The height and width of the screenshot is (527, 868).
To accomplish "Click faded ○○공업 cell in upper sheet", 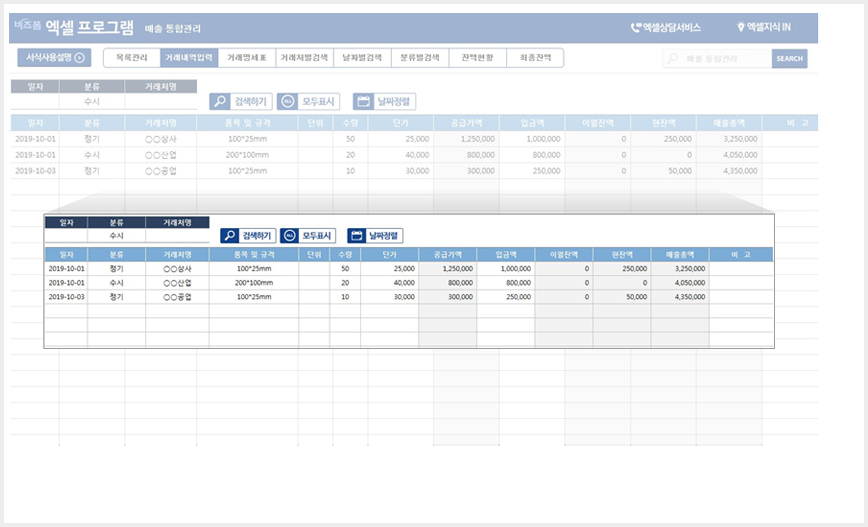I will (x=161, y=171).
